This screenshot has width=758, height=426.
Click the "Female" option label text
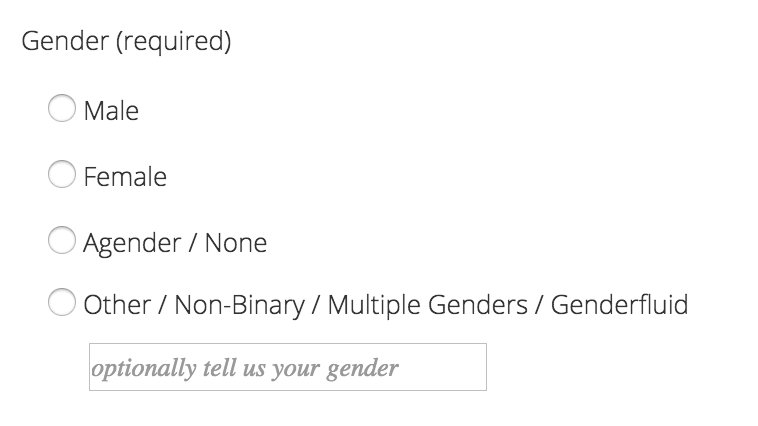pyautogui.click(x=125, y=177)
